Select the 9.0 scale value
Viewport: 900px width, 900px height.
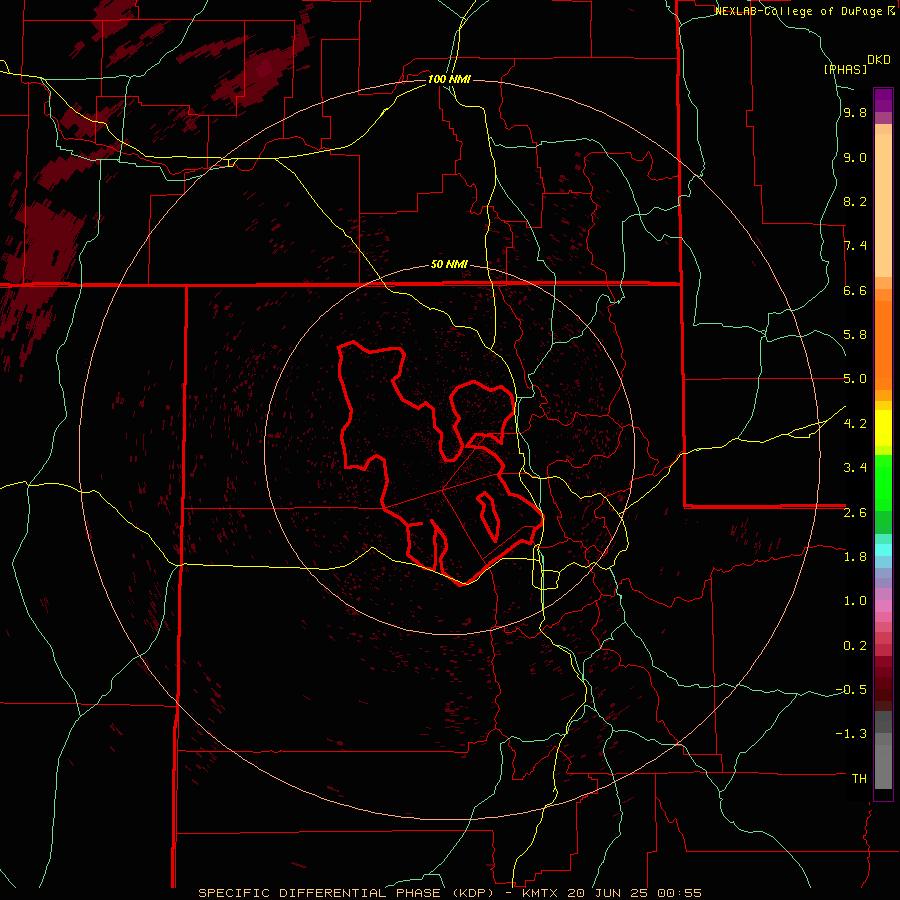[855, 157]
